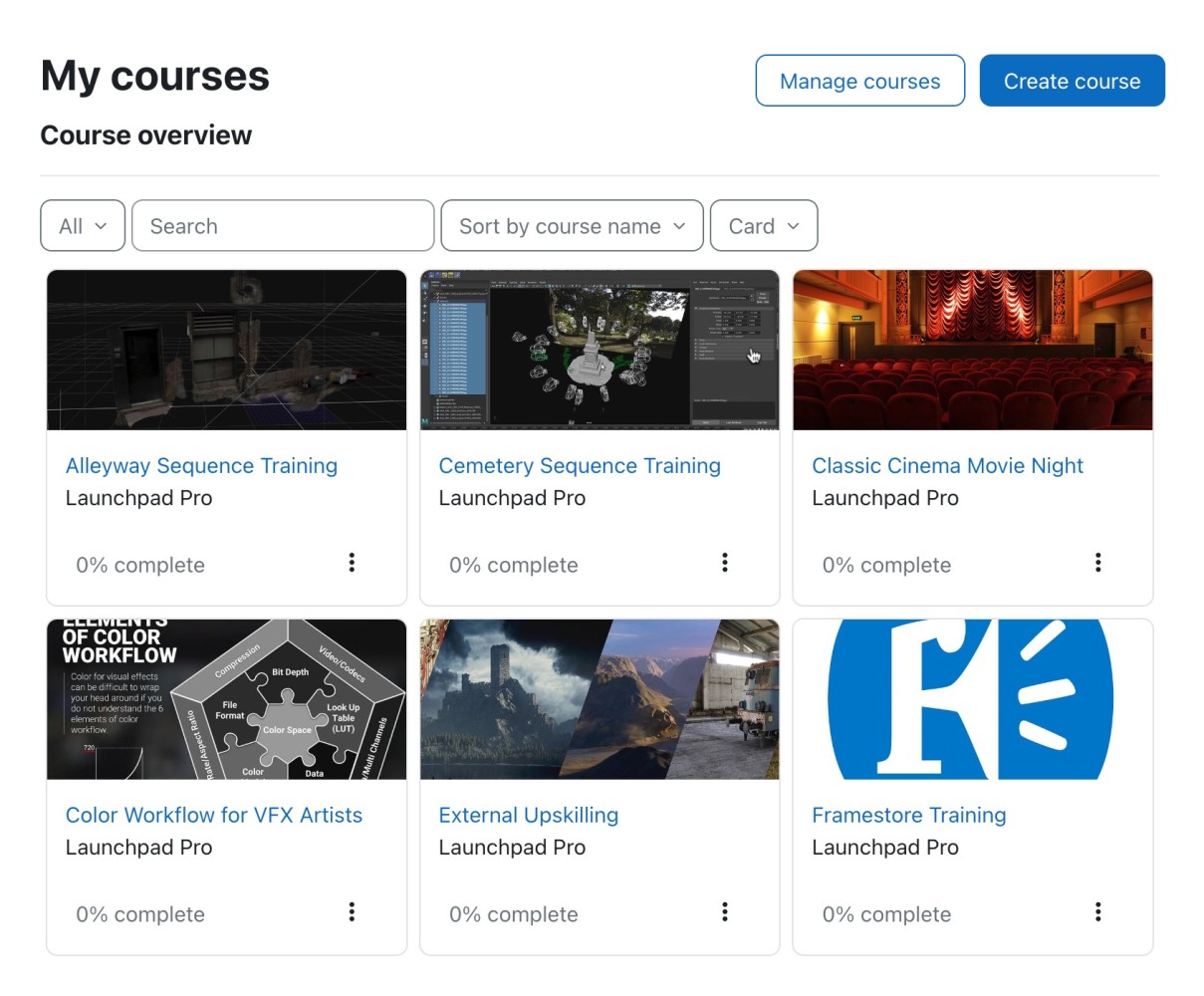
Task: Open actions menu for Framestore Training
Action: click(1098, 912)
